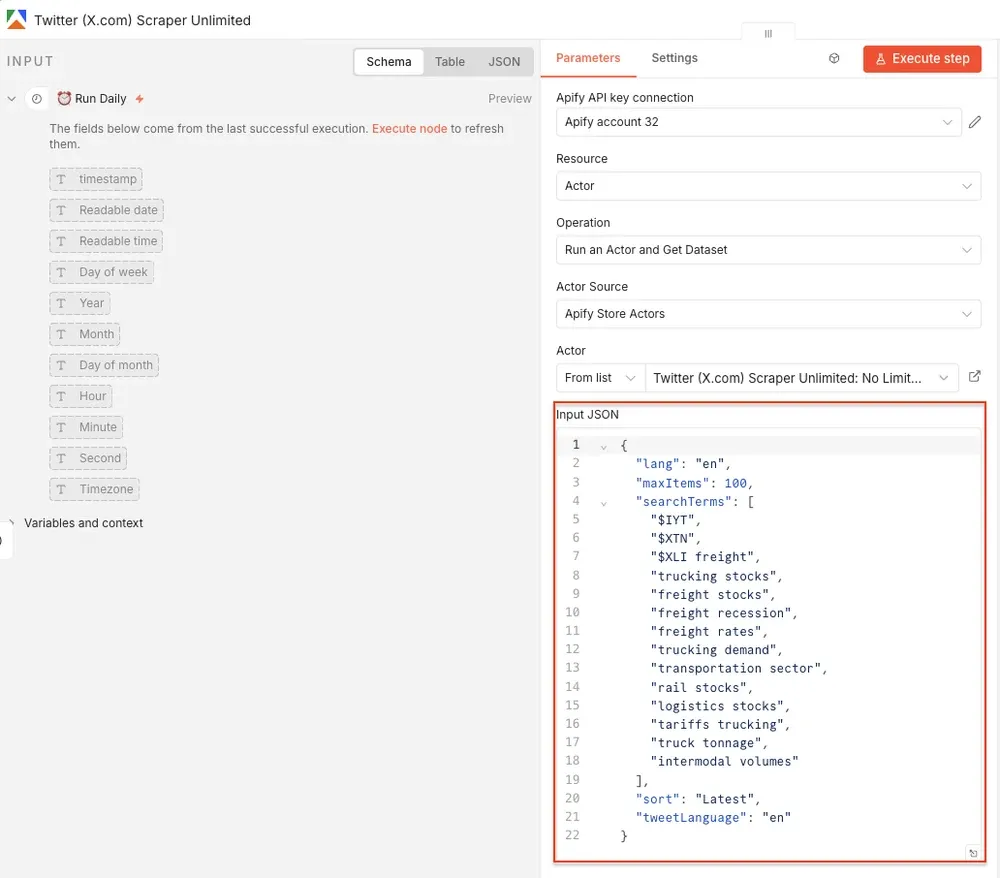
Task: Click the "rail stocks" line
Action: point(701,687)
